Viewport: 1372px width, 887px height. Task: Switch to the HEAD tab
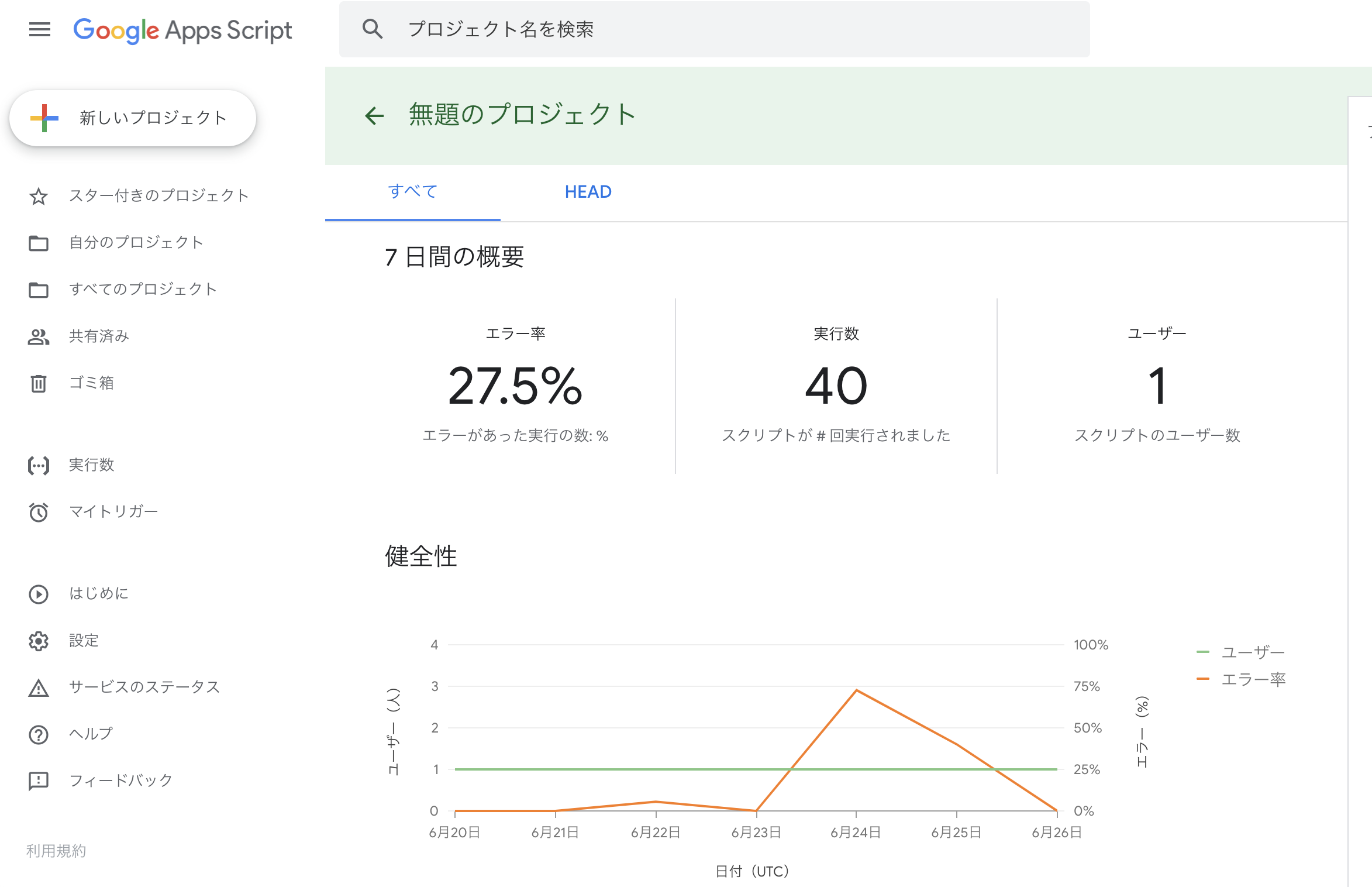588,191
